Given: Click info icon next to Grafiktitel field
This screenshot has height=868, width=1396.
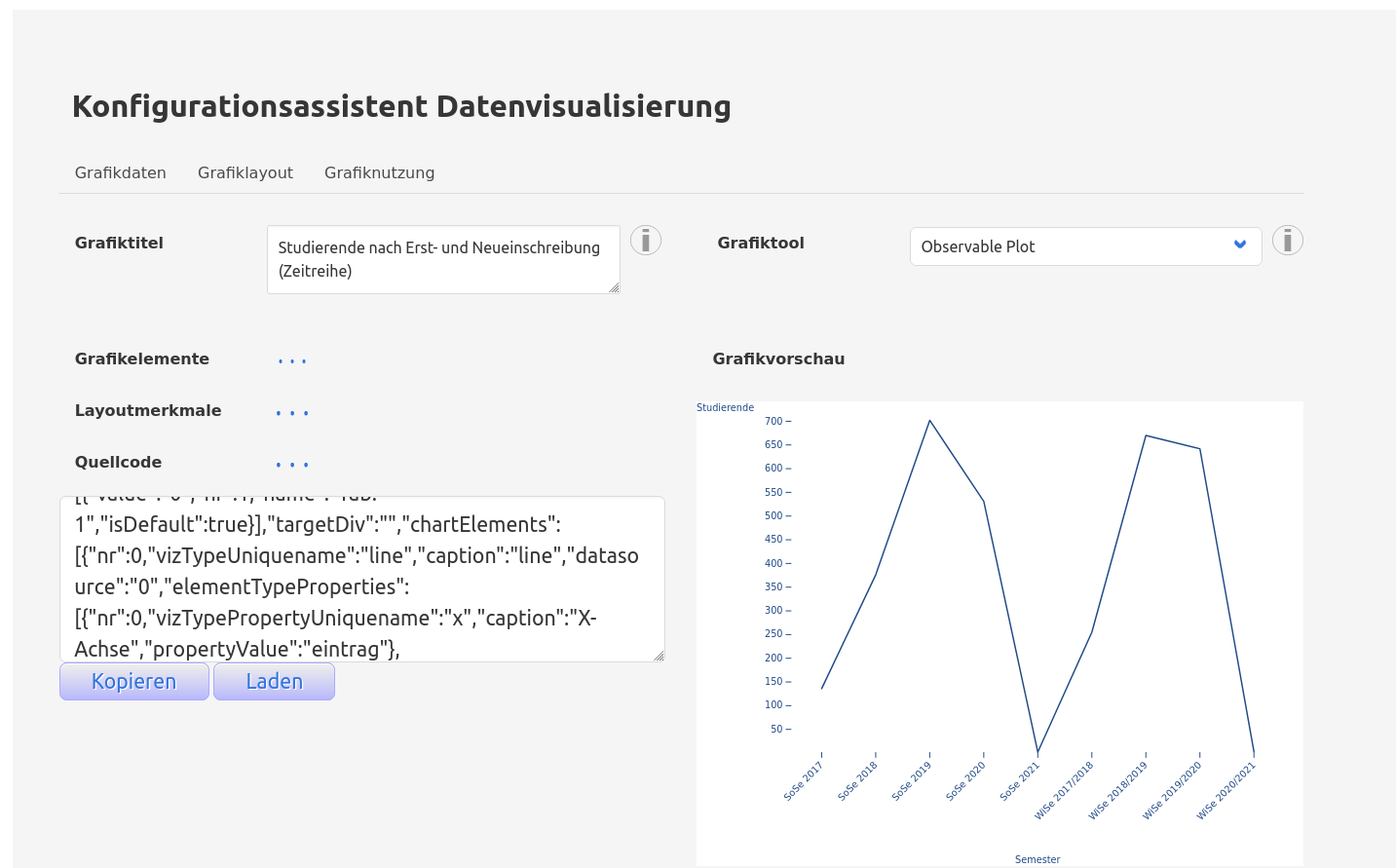Looking at the screenshot, I should pos(645,241).
